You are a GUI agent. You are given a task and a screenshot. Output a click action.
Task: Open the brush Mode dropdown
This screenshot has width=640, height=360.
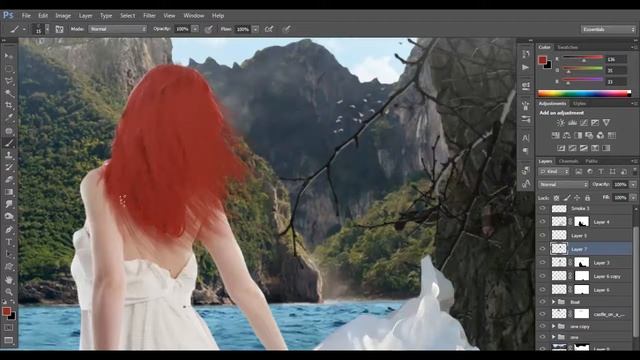[118, 29]
